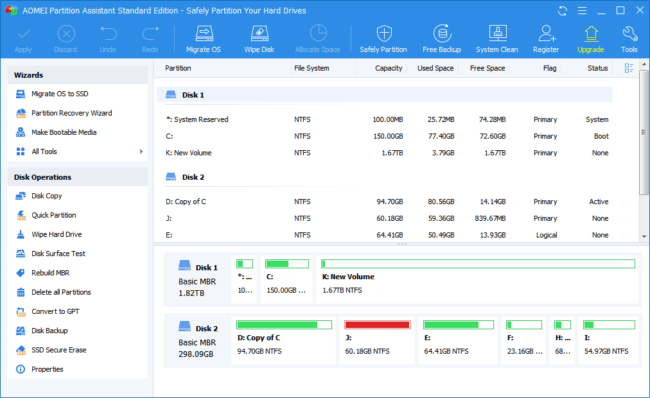The image size is (650, 398).
Task: Select the K: New Volume row in the list
Action: tap(384, 153)
